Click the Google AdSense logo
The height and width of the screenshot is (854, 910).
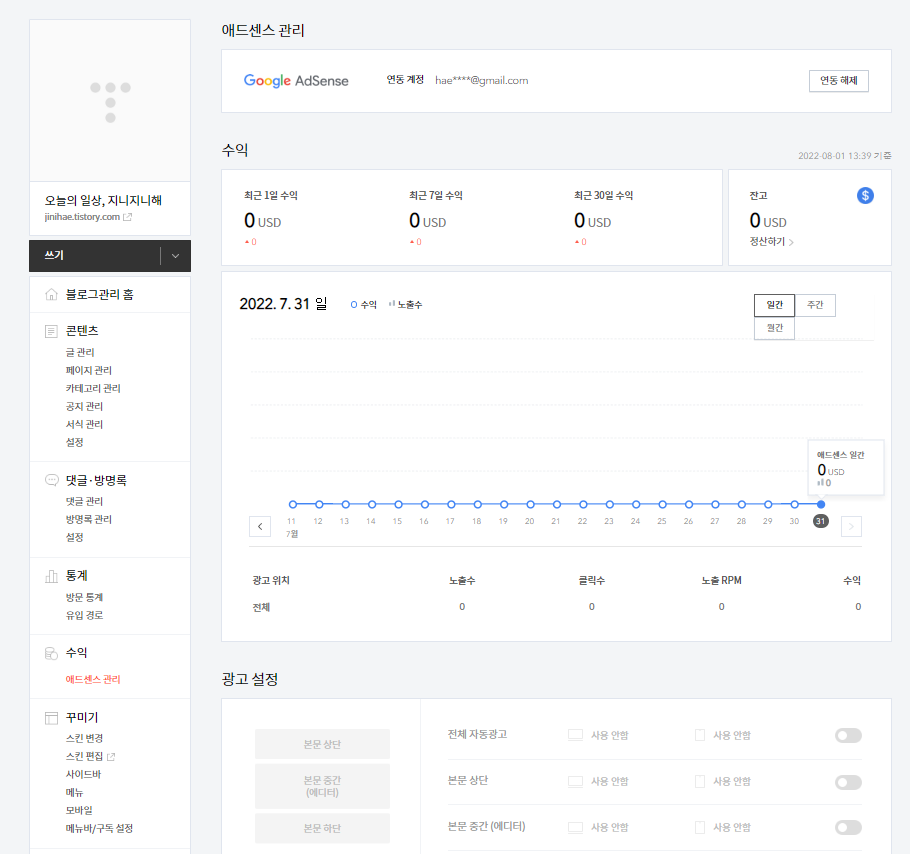tap(296, 81)
